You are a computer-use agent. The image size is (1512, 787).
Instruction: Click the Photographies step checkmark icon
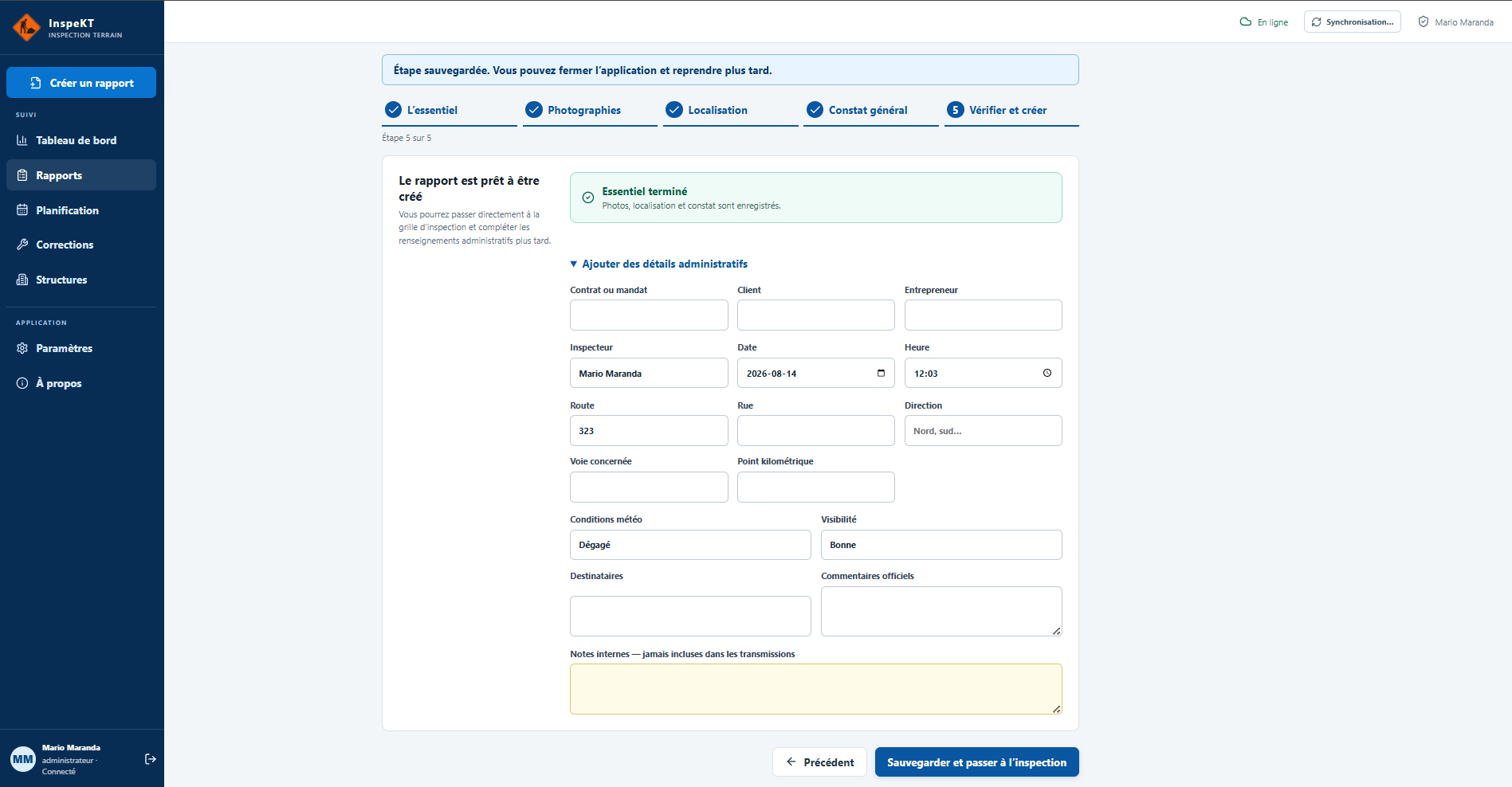coord(534,110)
